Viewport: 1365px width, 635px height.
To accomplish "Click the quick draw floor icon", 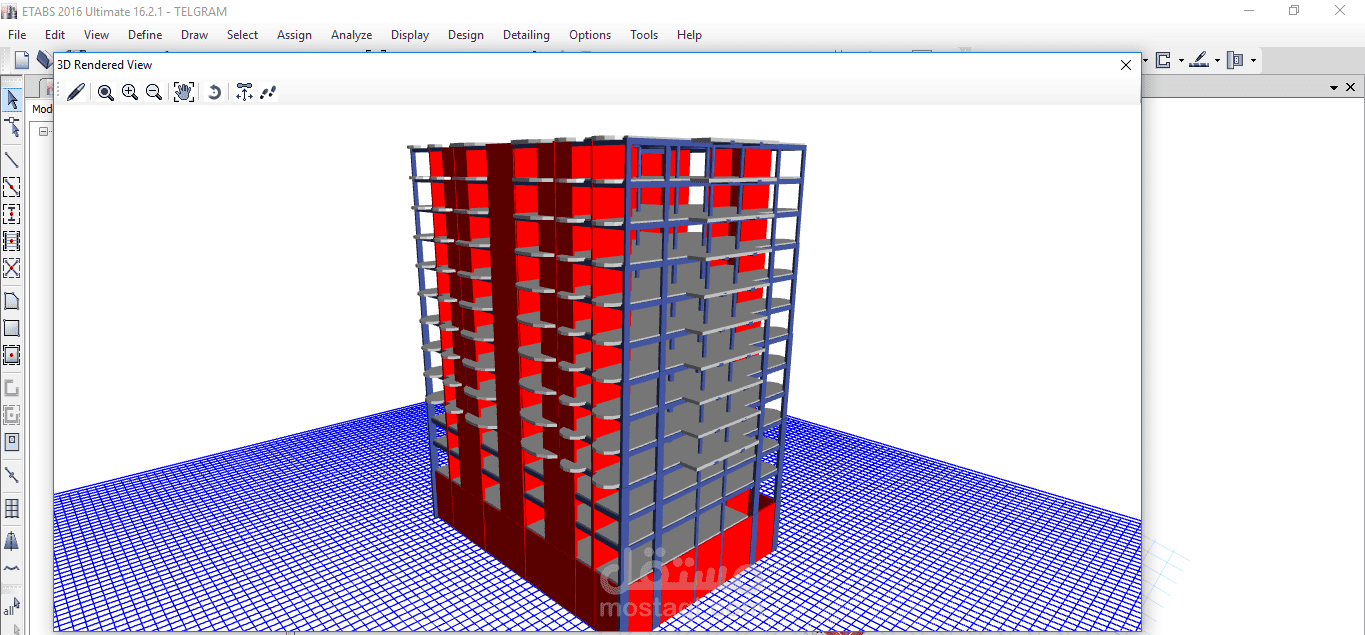I will [12, 355].
